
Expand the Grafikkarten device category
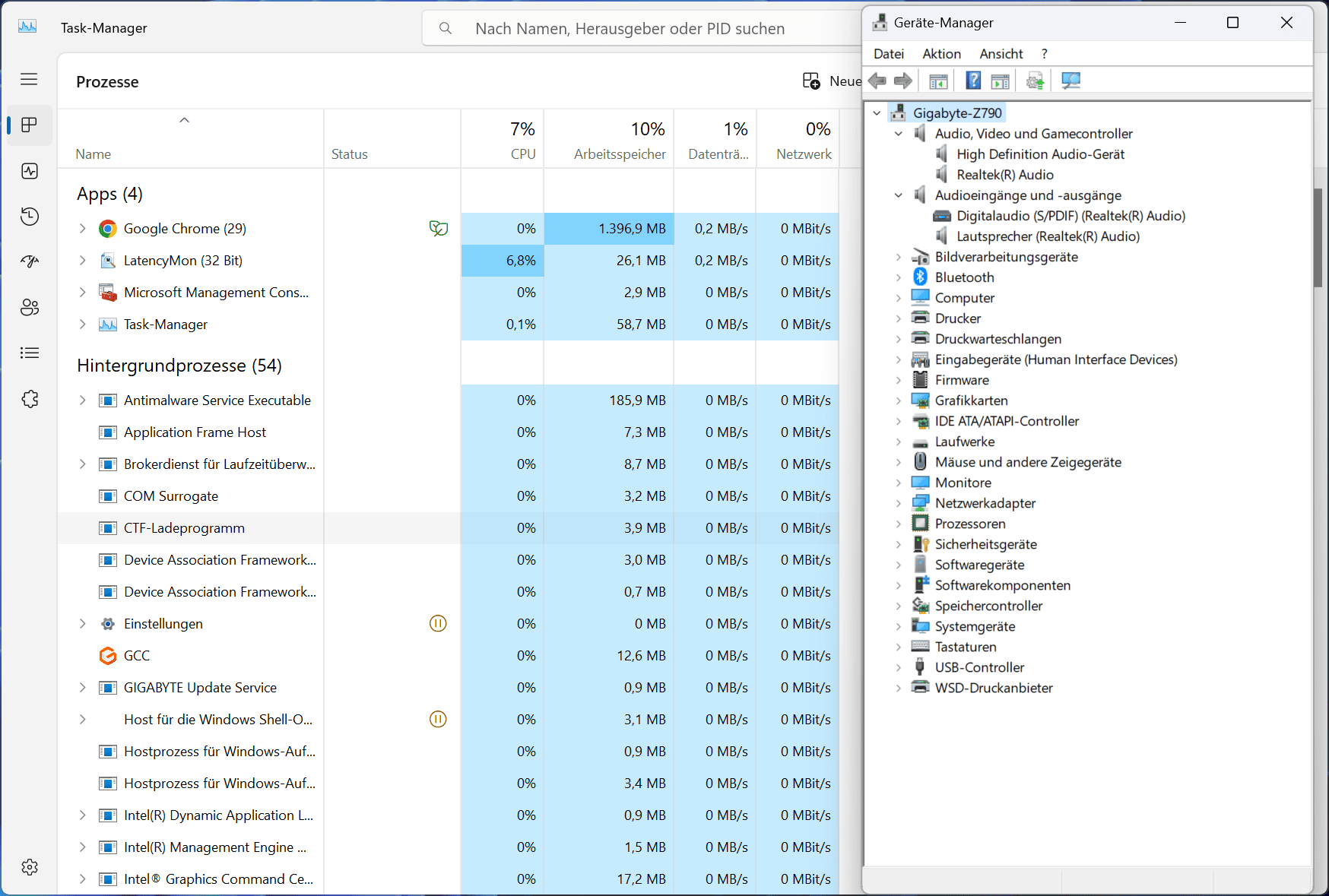coord(899,400)
